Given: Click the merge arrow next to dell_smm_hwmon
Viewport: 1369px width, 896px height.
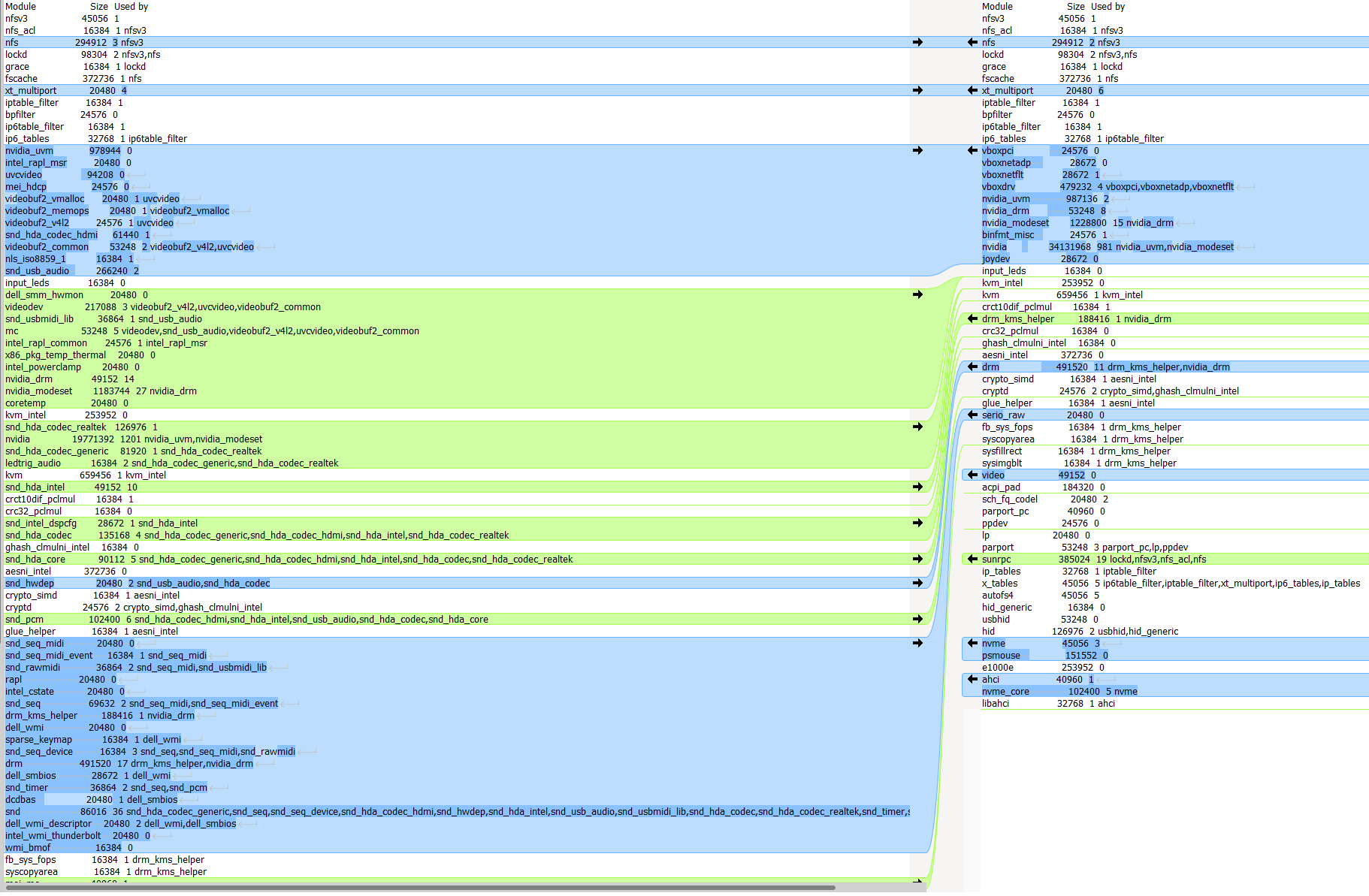Looking at the screenshot, I should (x=917, y=294).
